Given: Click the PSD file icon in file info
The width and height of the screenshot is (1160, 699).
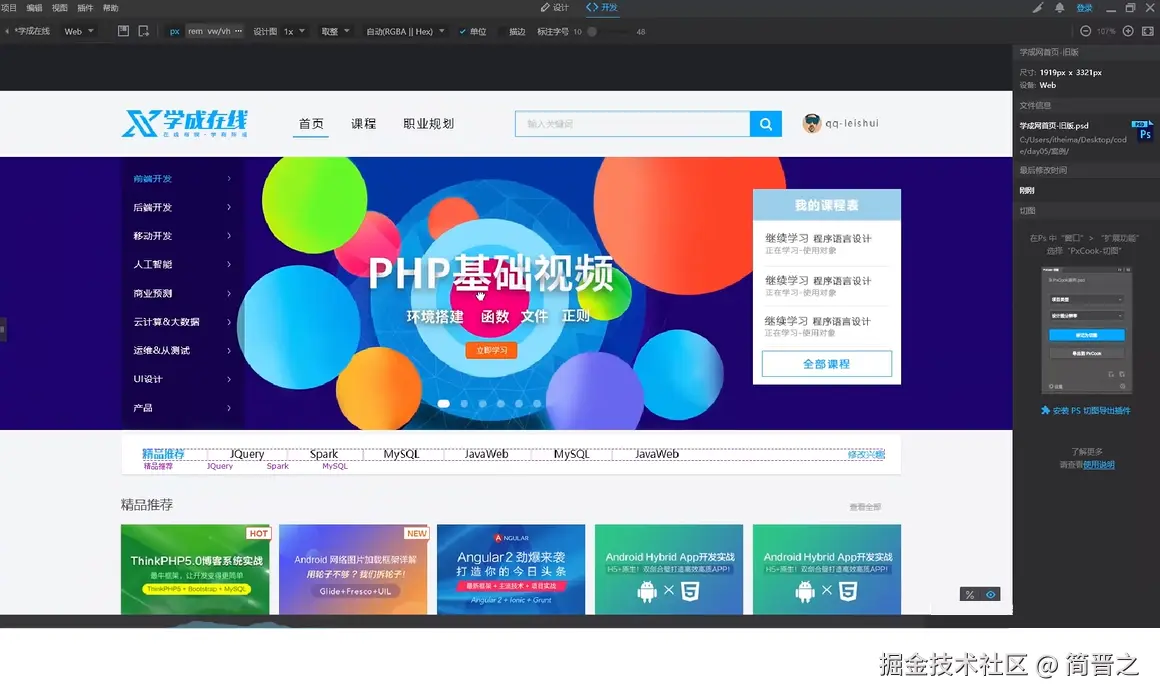Looking at the screenshot, I should [1144, 132].
